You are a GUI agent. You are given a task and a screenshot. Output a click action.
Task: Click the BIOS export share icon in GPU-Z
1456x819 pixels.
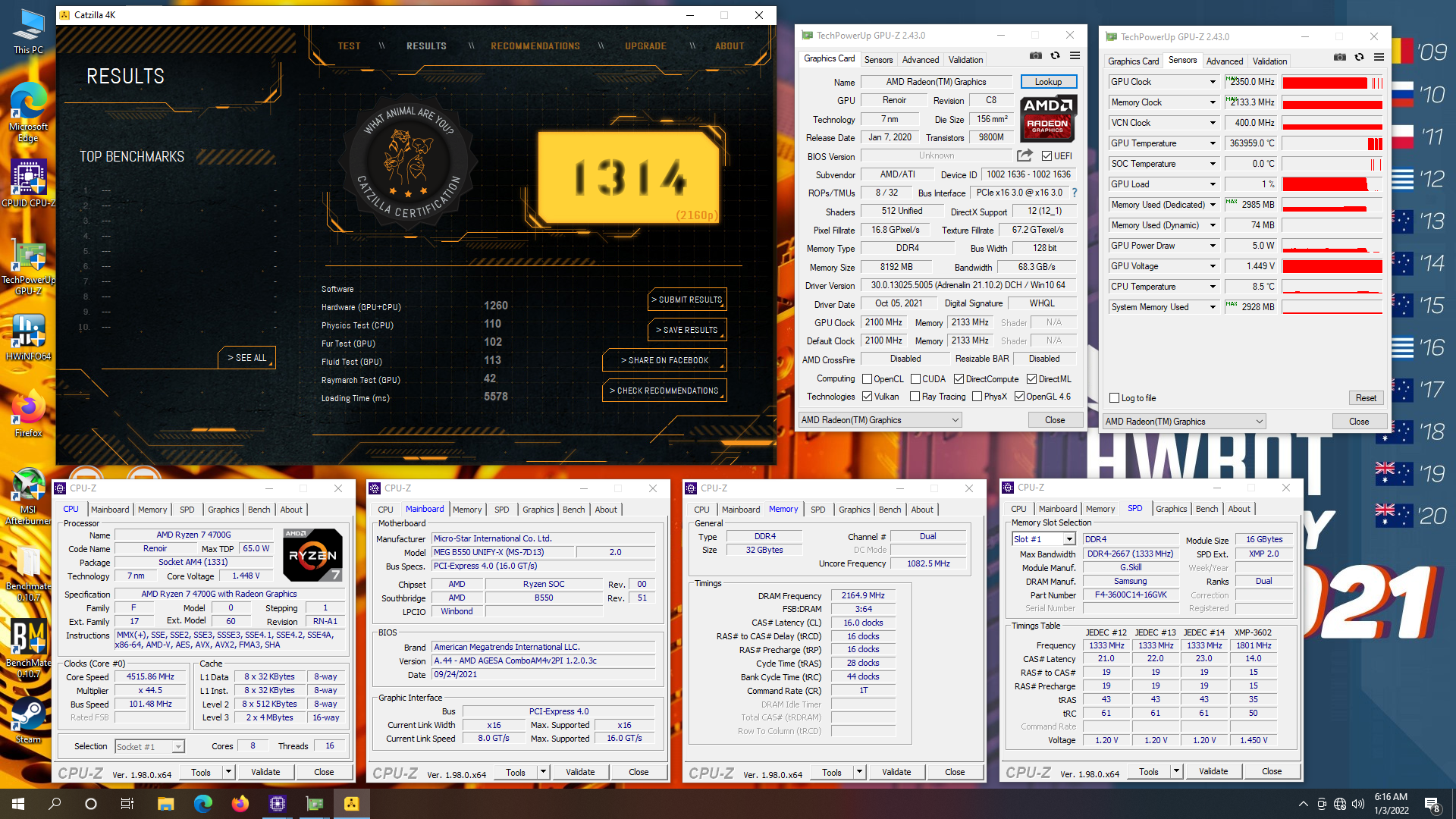1025,155
